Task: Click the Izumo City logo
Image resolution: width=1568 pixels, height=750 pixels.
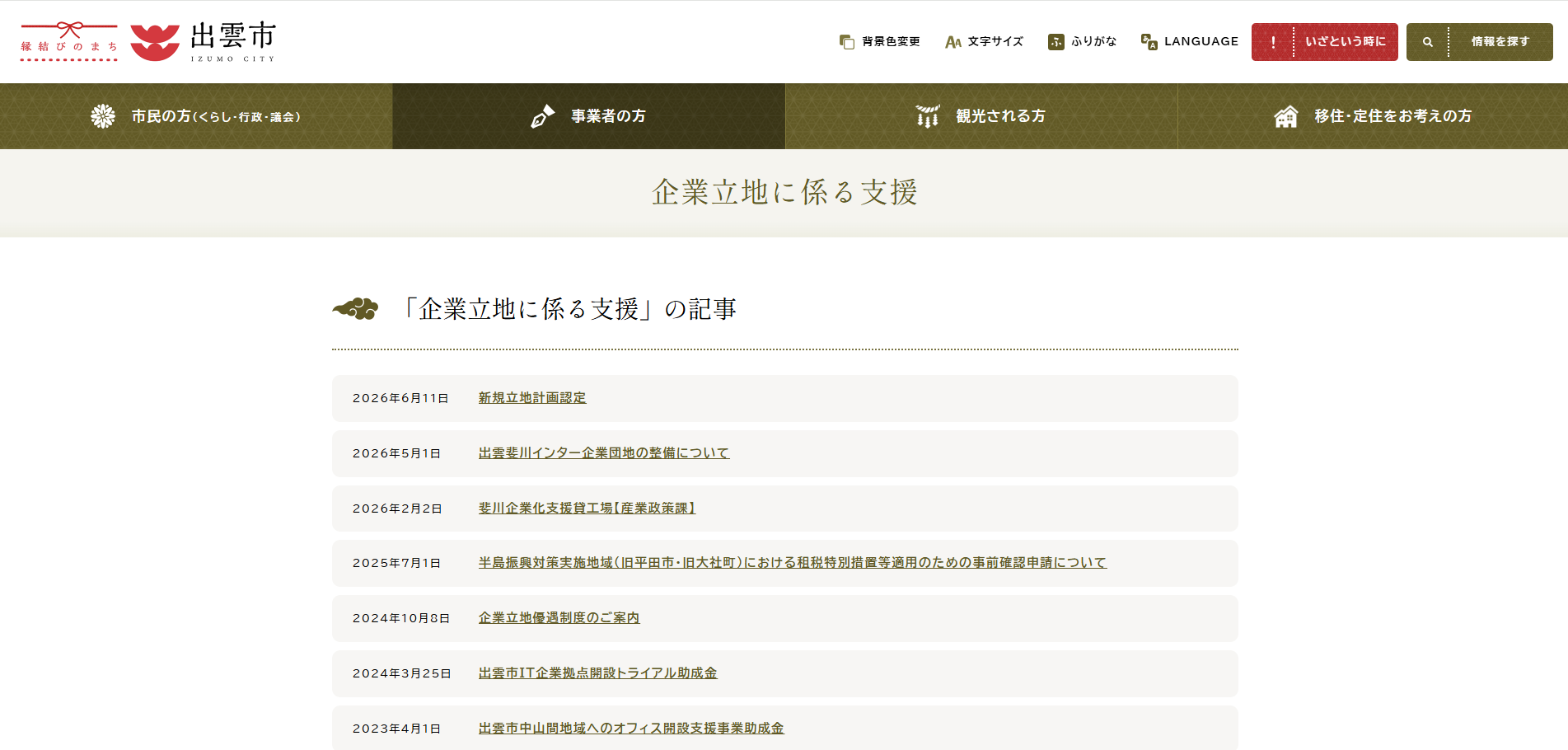Action: (x=203, y=41)
